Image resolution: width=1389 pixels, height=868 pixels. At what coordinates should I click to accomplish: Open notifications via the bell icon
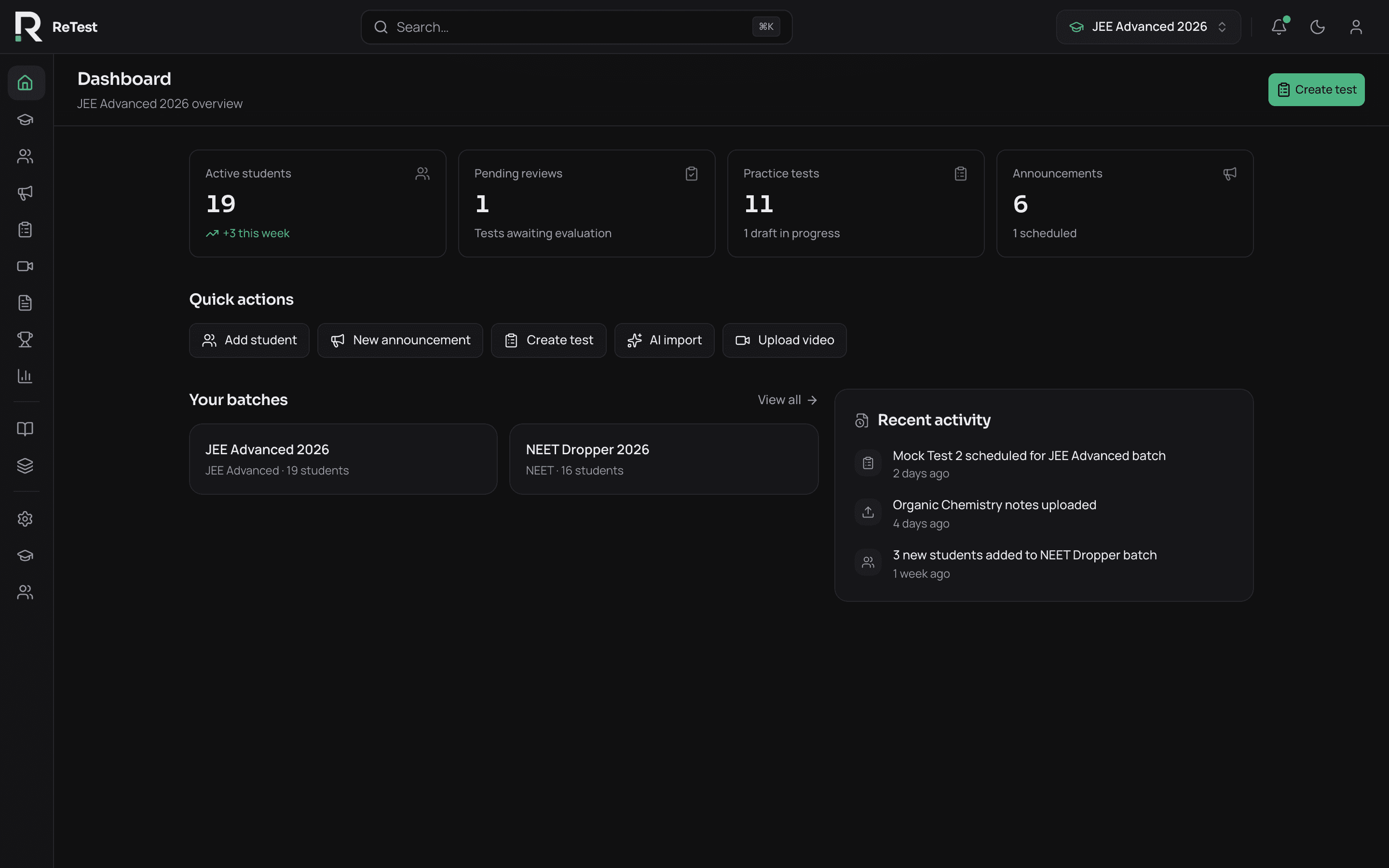tap(1279, 27)
